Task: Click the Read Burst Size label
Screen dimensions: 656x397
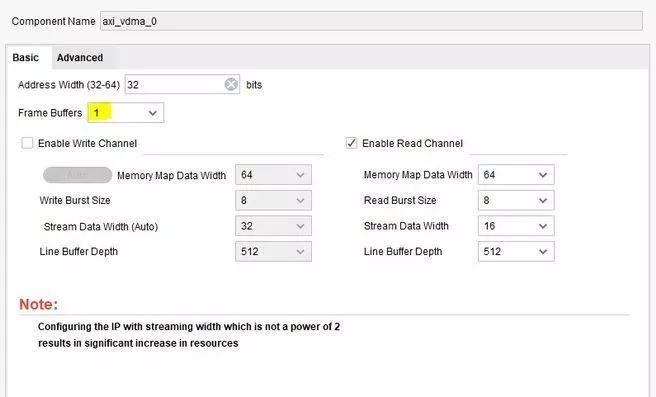Action: pyautogui.click(x=400, y=200)
